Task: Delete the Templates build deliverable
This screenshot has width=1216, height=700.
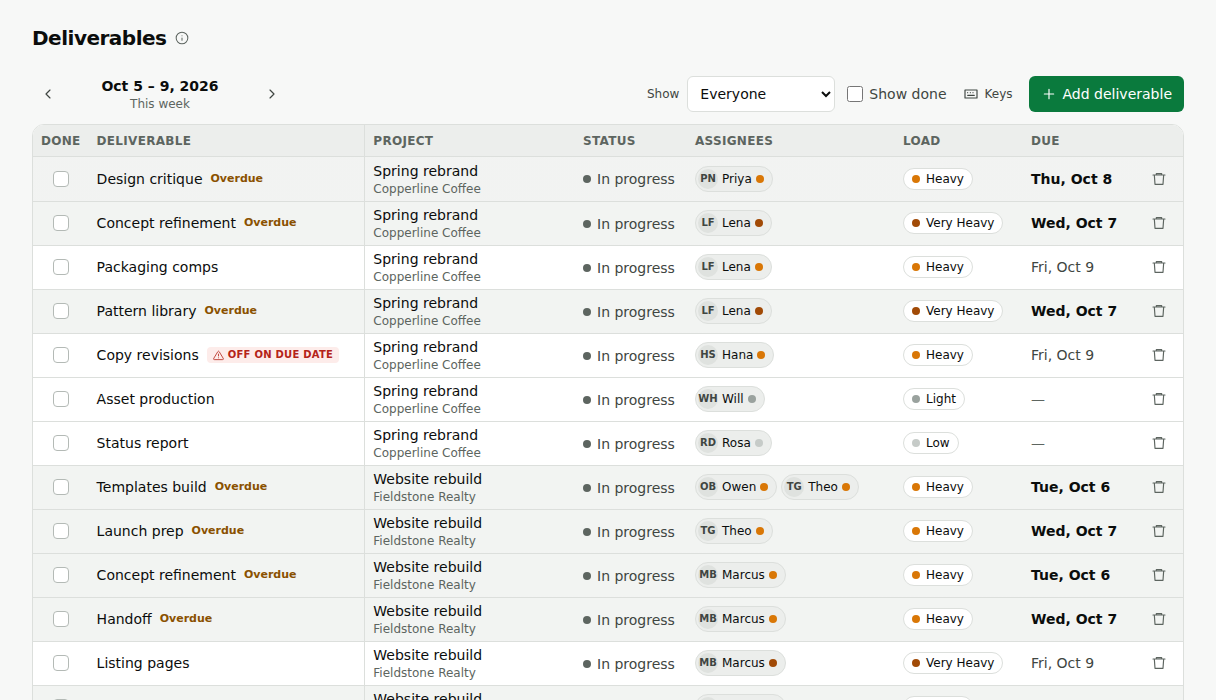Action: click(1159, 487)
